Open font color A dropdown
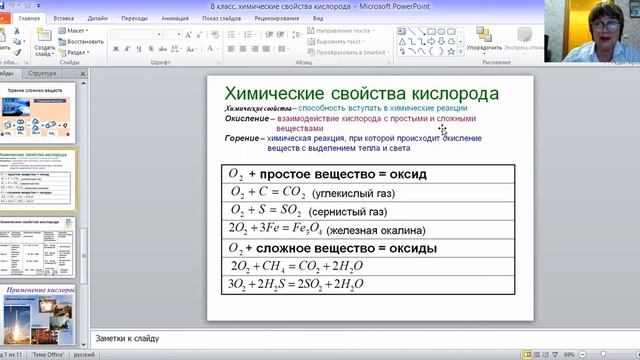Viewport: 640px width, 360px height. click(x=212, y=49)
